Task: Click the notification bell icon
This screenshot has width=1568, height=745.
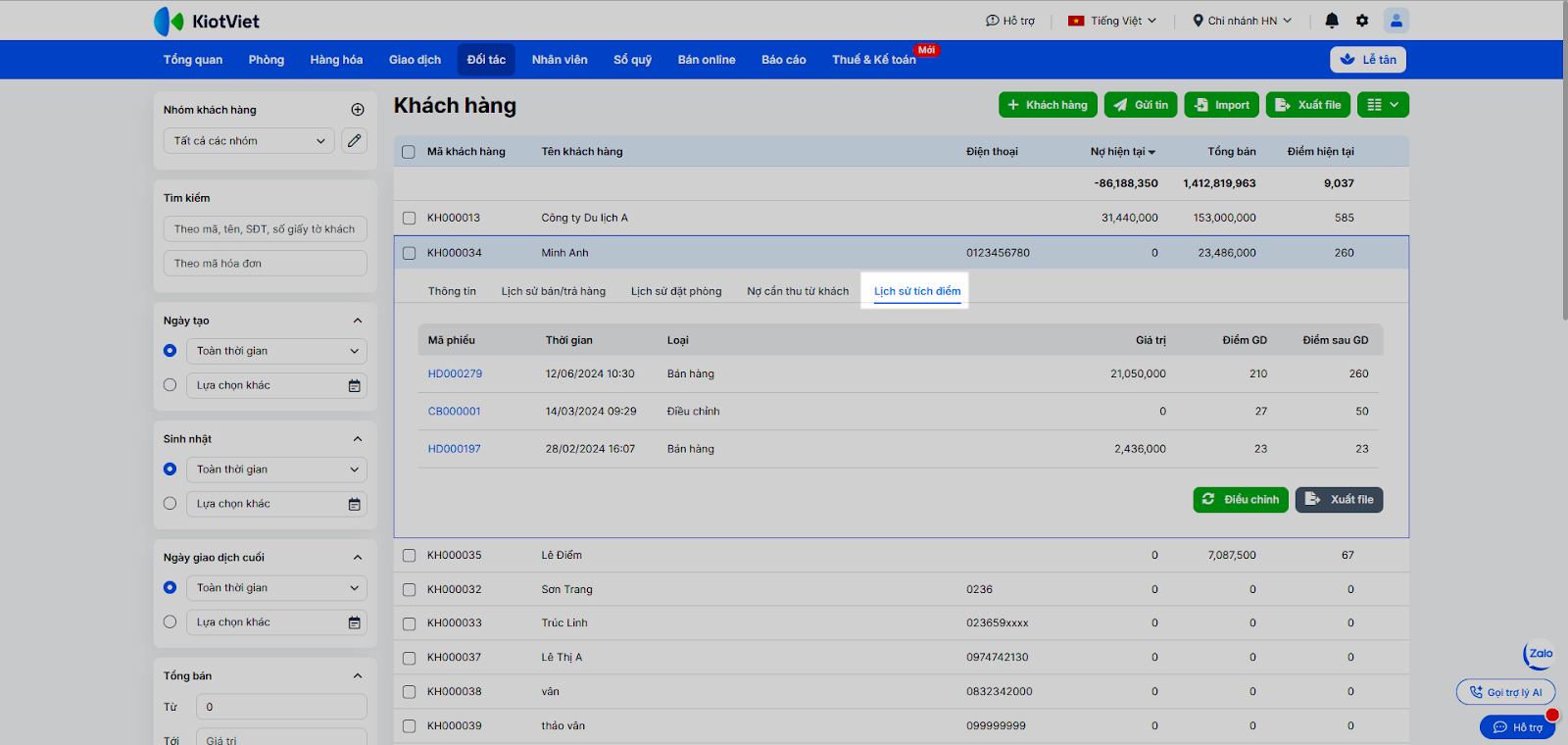Action: pos(1331,21)
